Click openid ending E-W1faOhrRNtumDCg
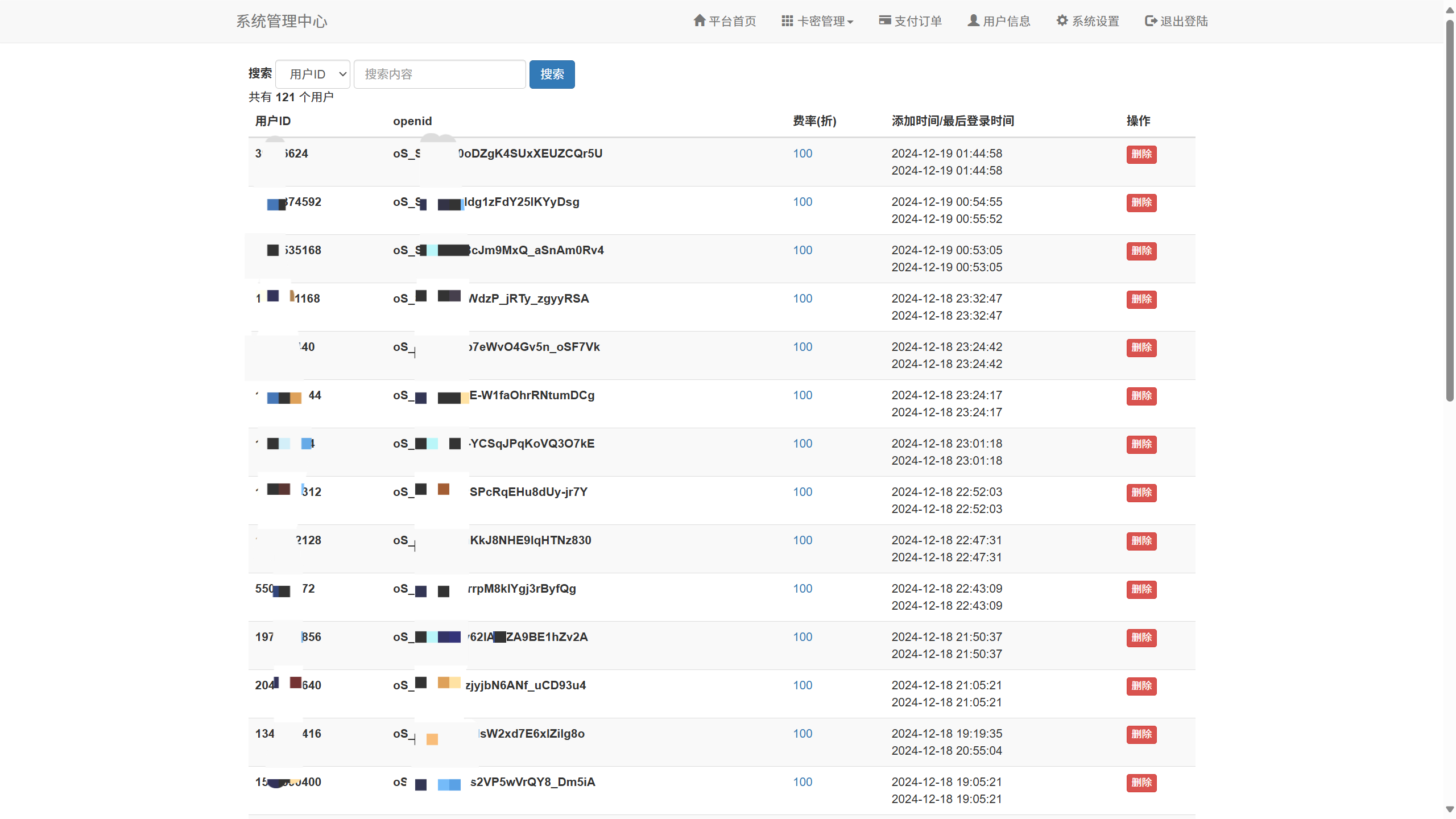Image resolution: width=1456 pixels, height=819 pixels. click(494, 395)
